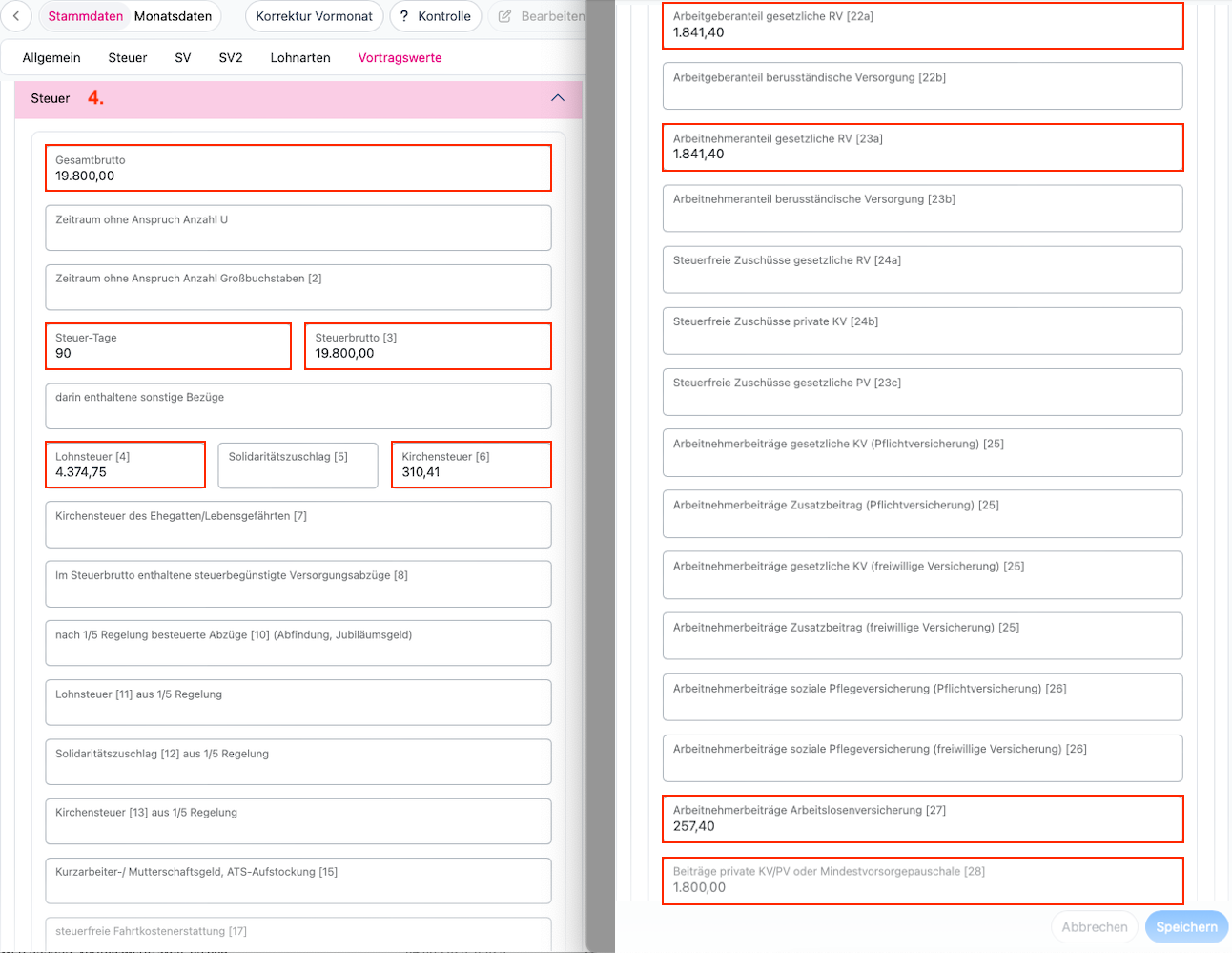The height and width of the screenshot is (953, 1232).
Task: Click the back arrow icon
Action: tap(16, 16)
